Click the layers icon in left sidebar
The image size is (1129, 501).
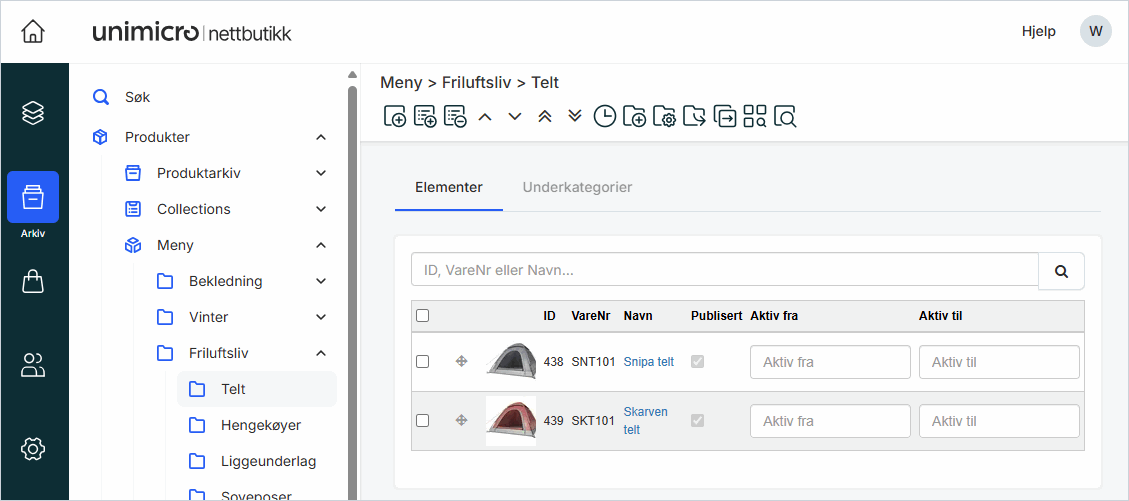[33, 112]
